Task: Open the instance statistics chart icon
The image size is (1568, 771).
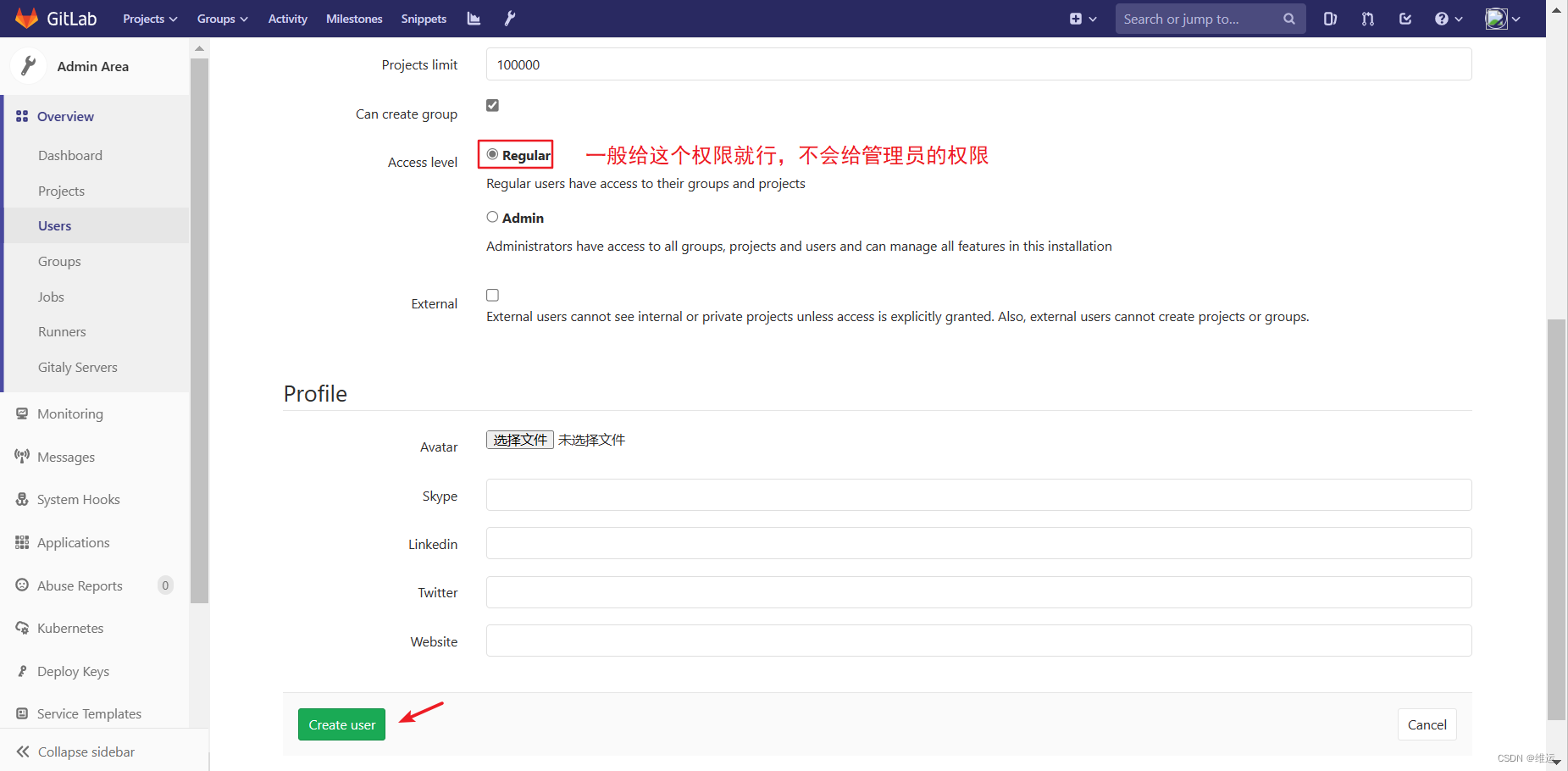Action: (x=474, y=19)
